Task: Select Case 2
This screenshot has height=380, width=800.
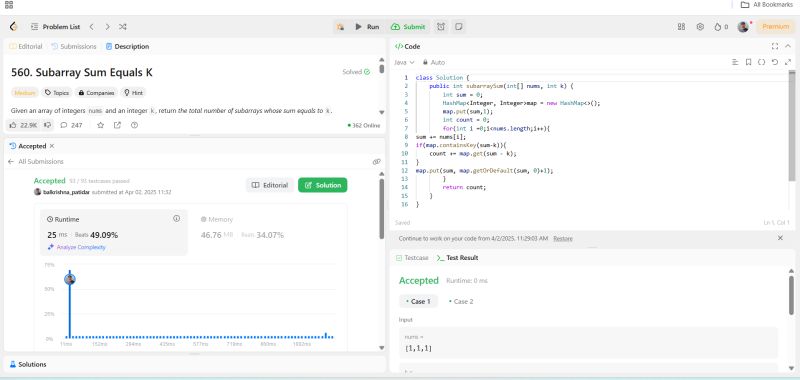Action: [461, 301]
